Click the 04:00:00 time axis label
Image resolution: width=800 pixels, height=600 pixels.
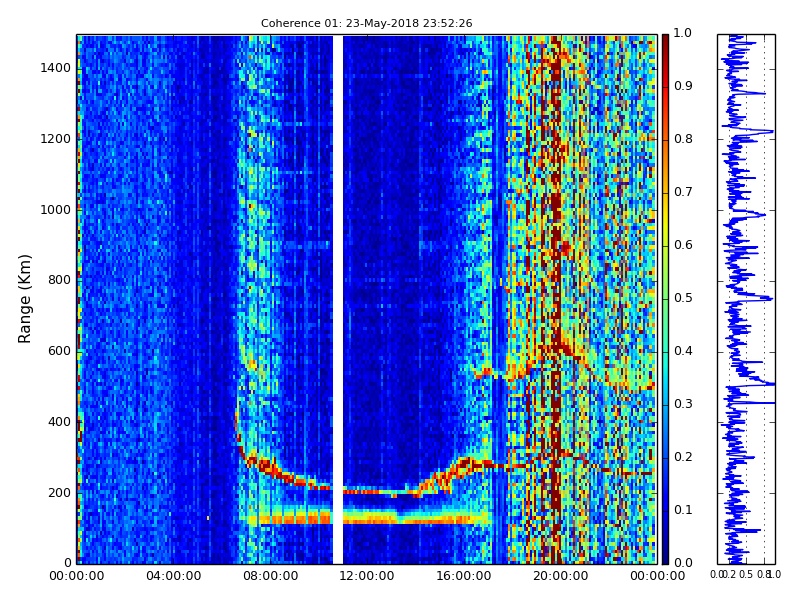(x=173, y=577)
